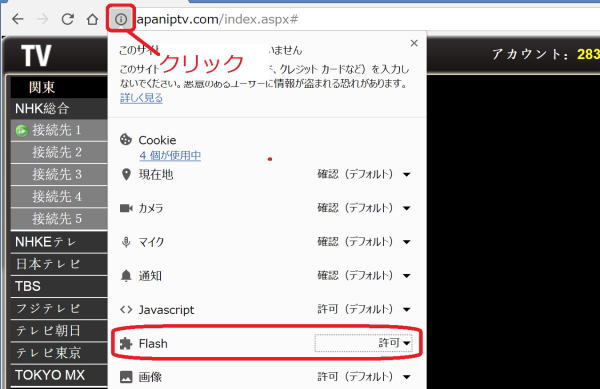Image resolution: width=600 pixels, height=389 pixels.
Task: Open the 4 個が使用中 cookies link
Action: tap(170, 155)
